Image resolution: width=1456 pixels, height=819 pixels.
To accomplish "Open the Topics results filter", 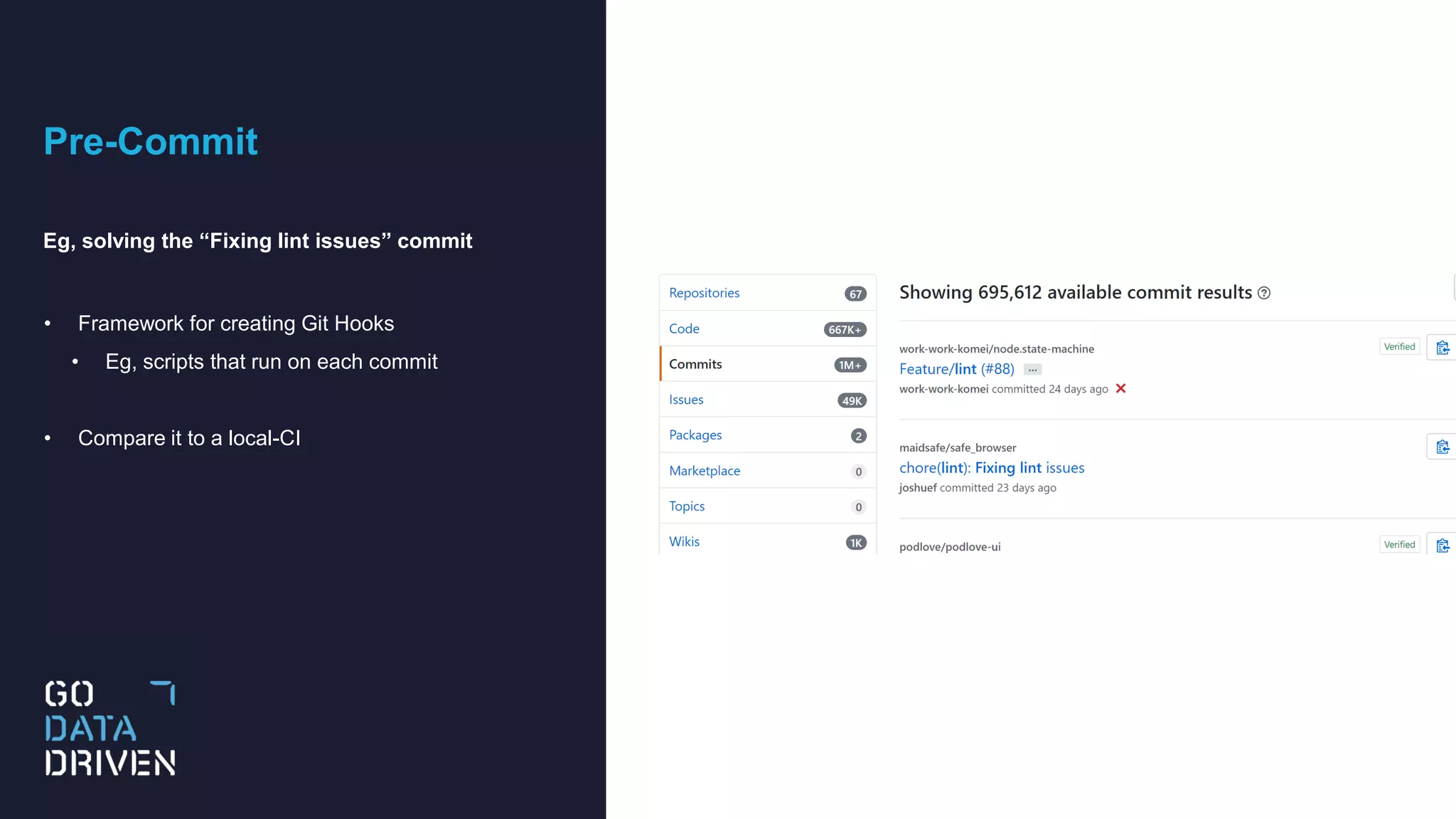I will (768, 506).
